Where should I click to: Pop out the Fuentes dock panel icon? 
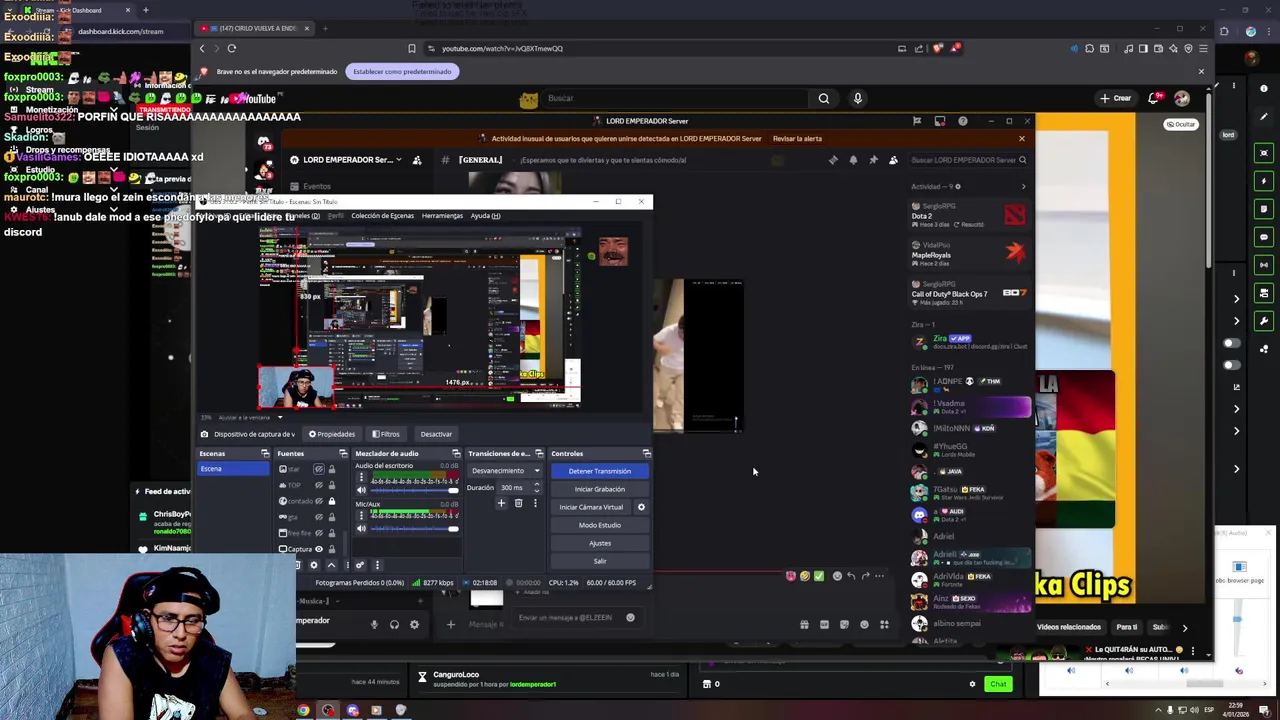(342, 454)
